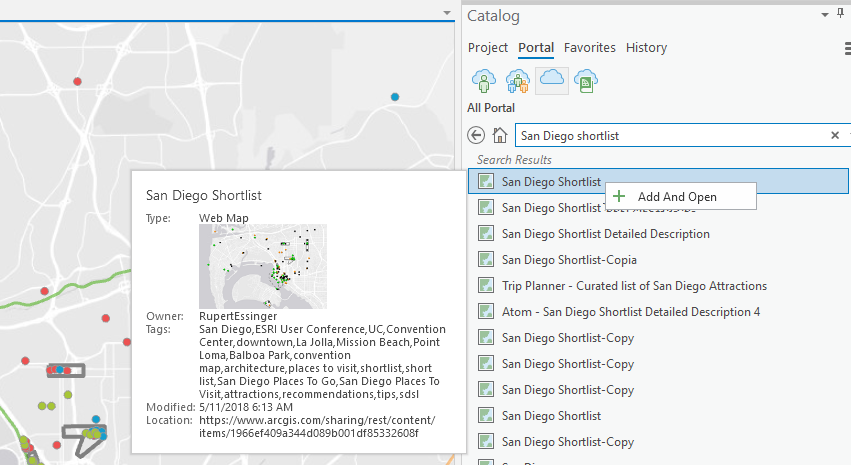Click the All Portal label

[x=491, y=107]
